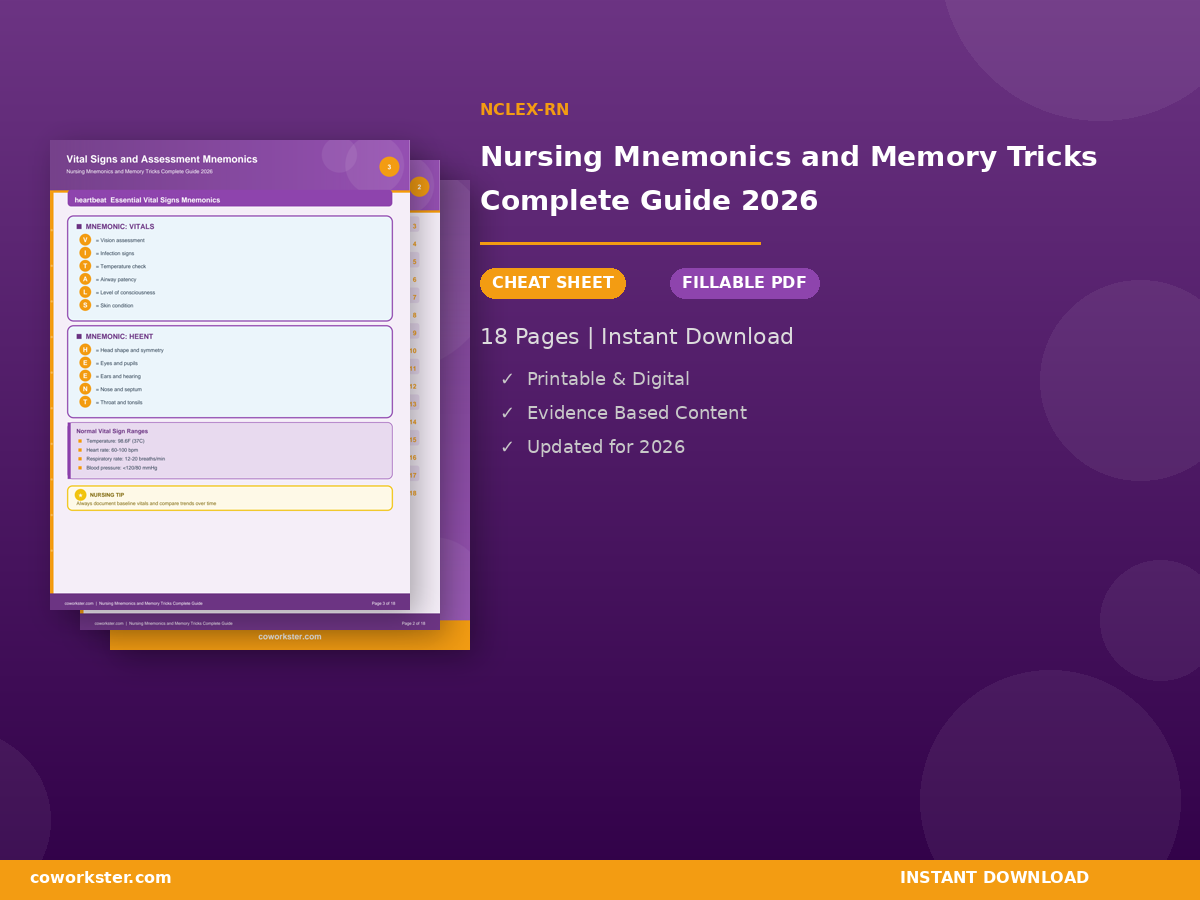
Task: Click INSTANT DOWNLOAD in the bottom bar
Action: [x=994, y=878]
